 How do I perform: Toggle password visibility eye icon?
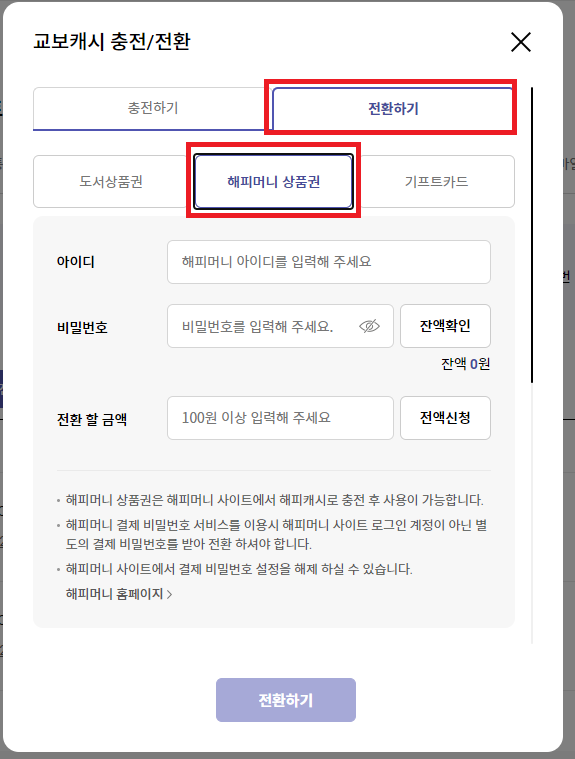coord(369,326)
